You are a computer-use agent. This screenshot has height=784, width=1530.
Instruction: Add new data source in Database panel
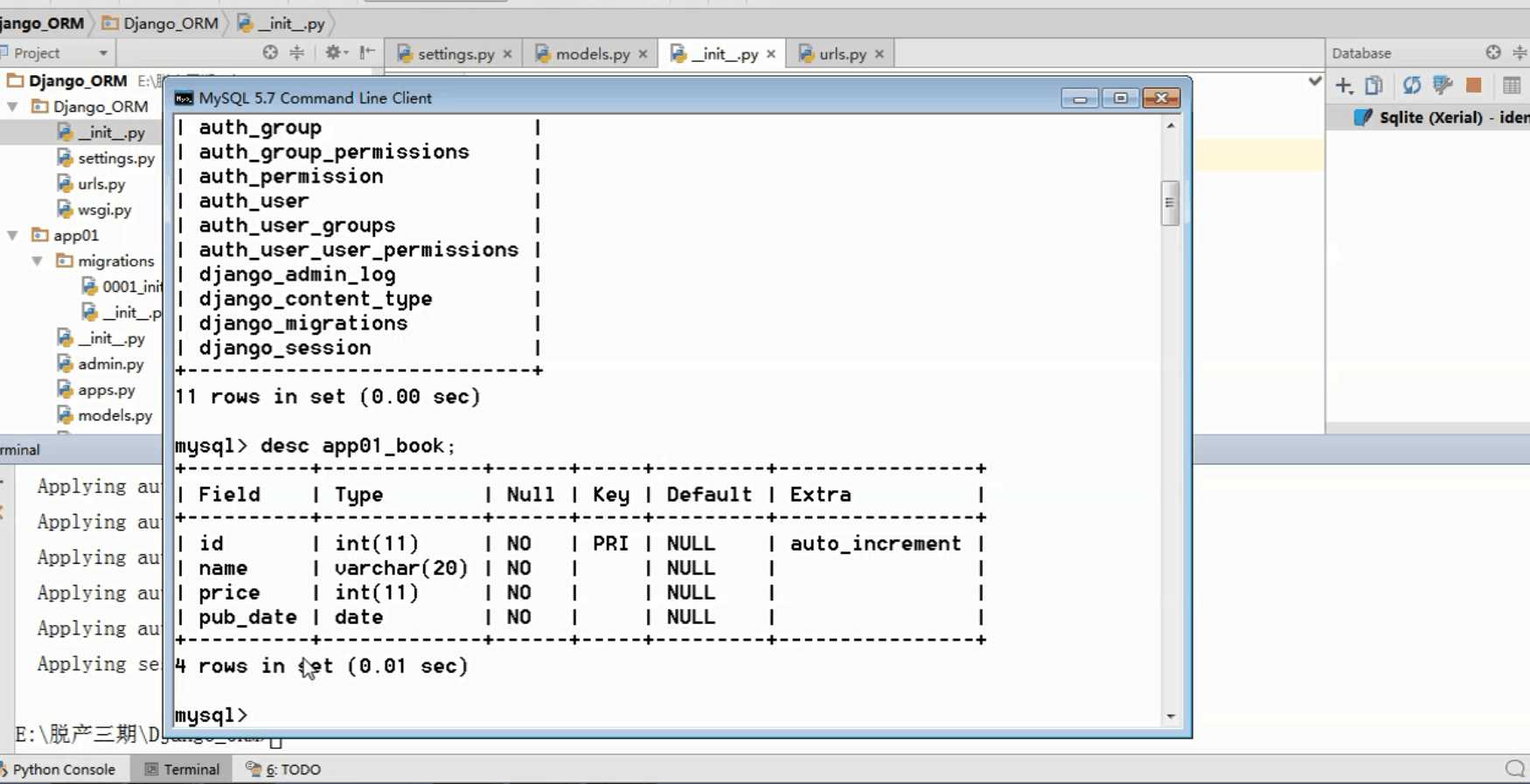point(1344,85)
